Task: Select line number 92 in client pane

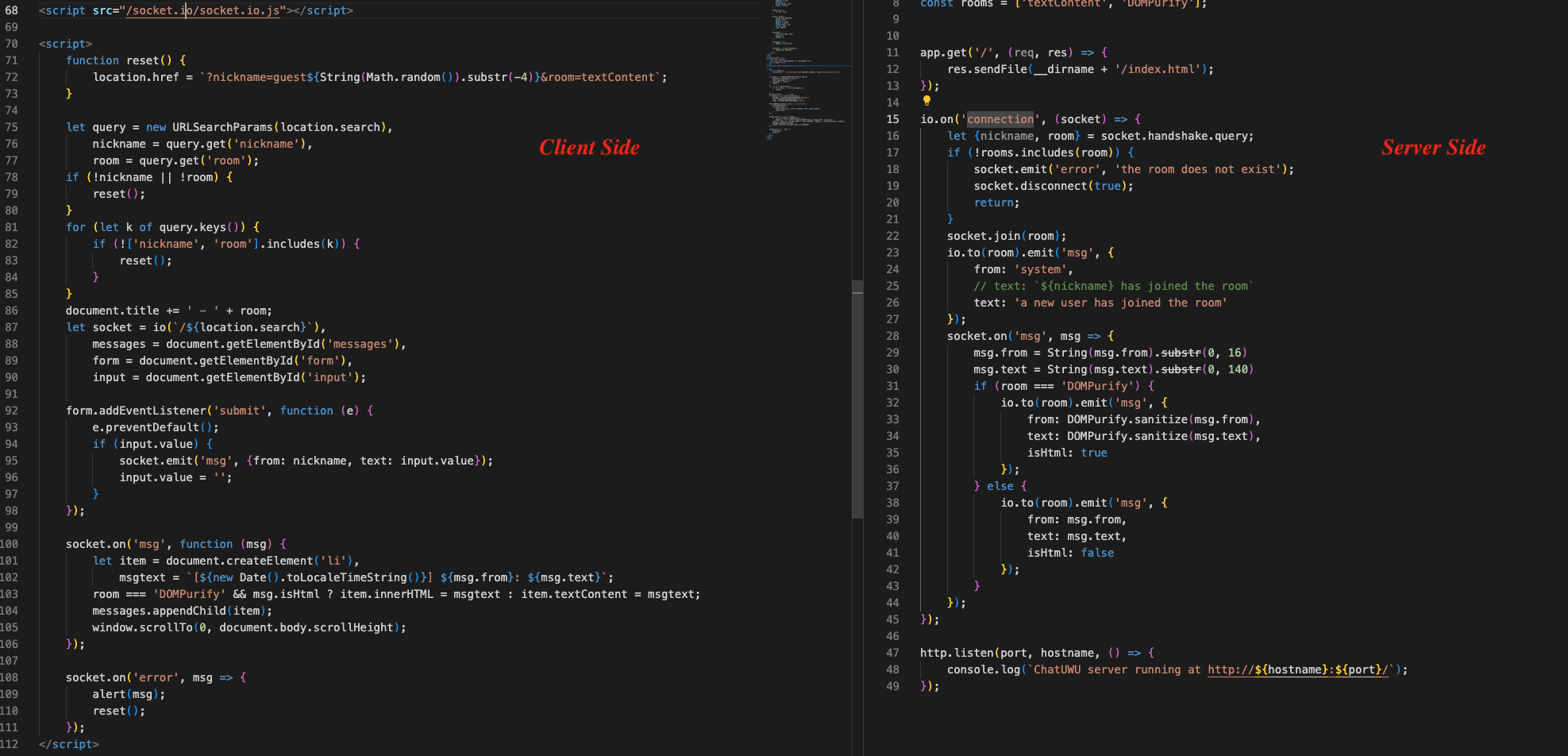Action: pos(11,411)
